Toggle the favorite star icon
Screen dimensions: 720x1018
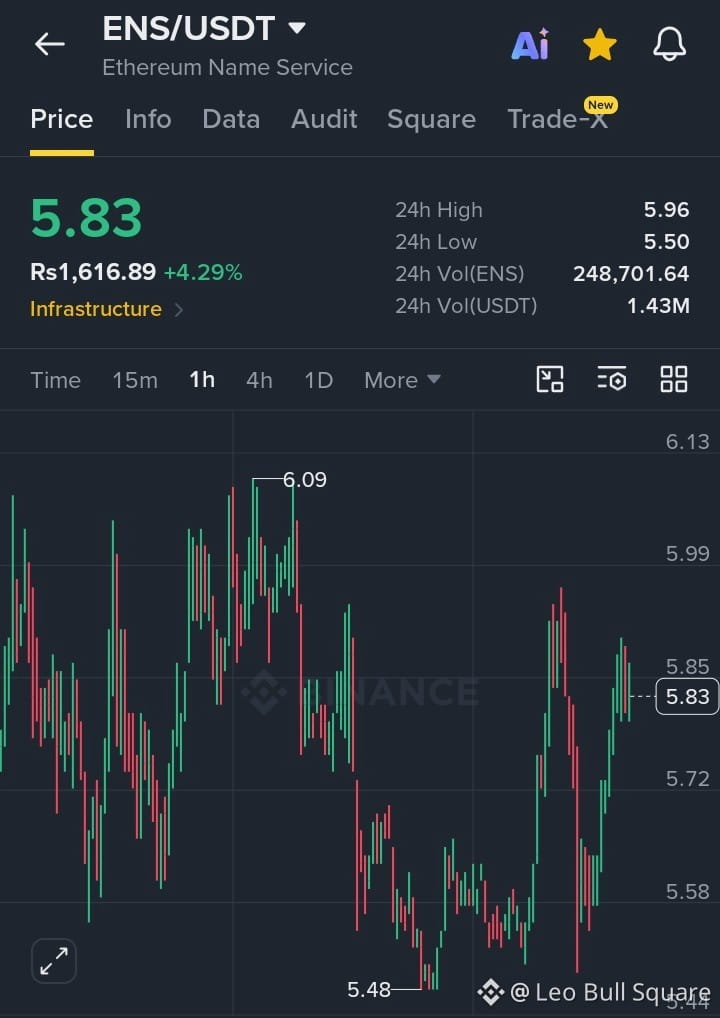(600, 45)
